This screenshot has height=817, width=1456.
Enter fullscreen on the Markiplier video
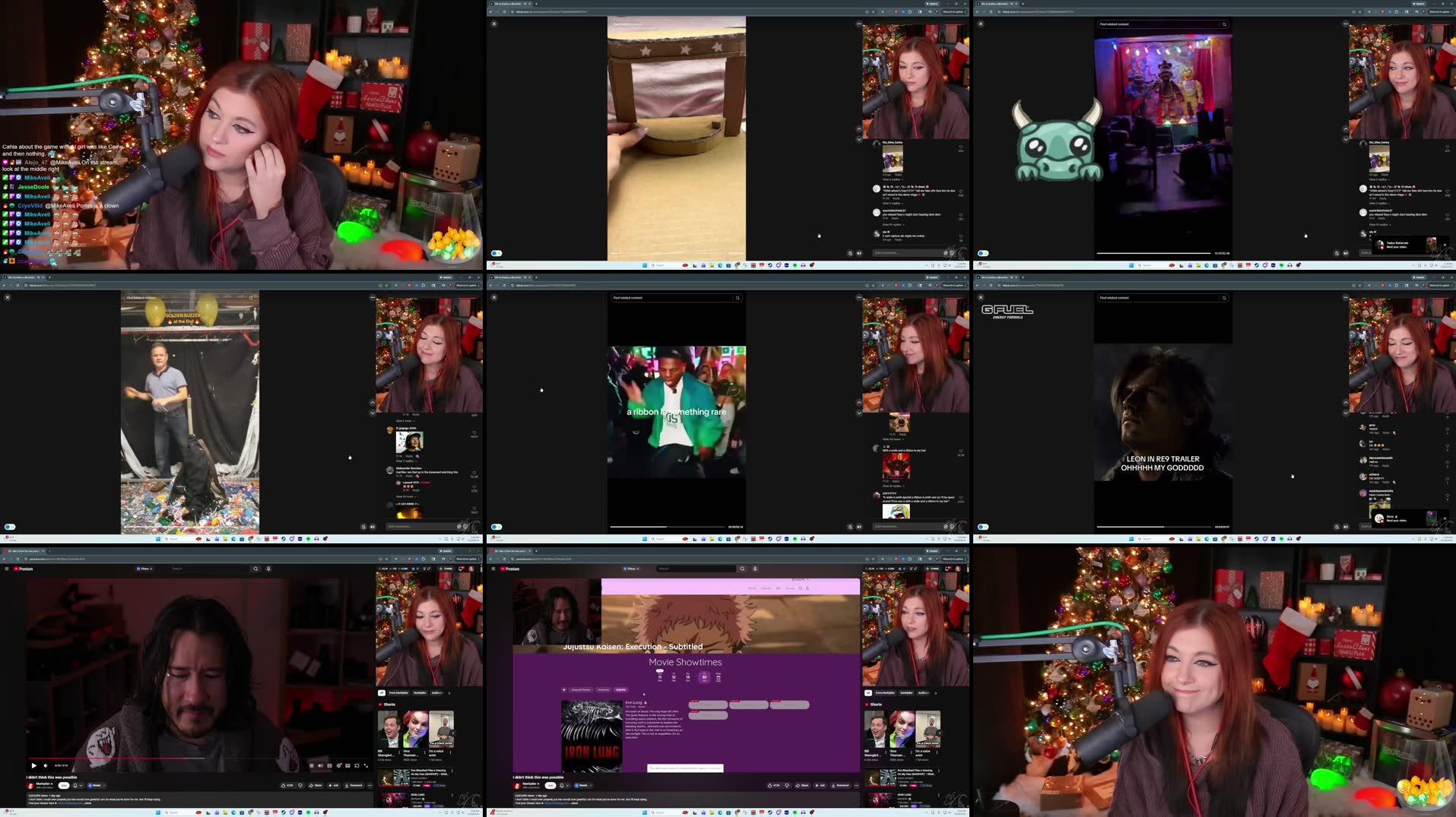pyautogui.click(x=365, y=765)
